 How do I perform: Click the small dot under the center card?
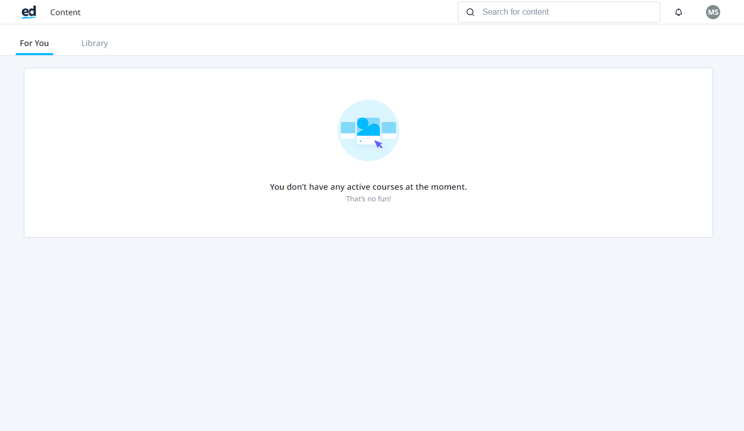coord(360,141)
